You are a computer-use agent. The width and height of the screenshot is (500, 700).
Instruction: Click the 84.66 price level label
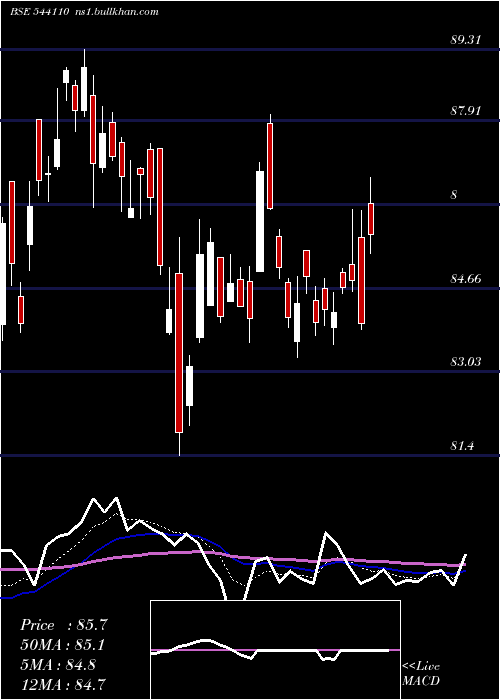pos(466,279)
